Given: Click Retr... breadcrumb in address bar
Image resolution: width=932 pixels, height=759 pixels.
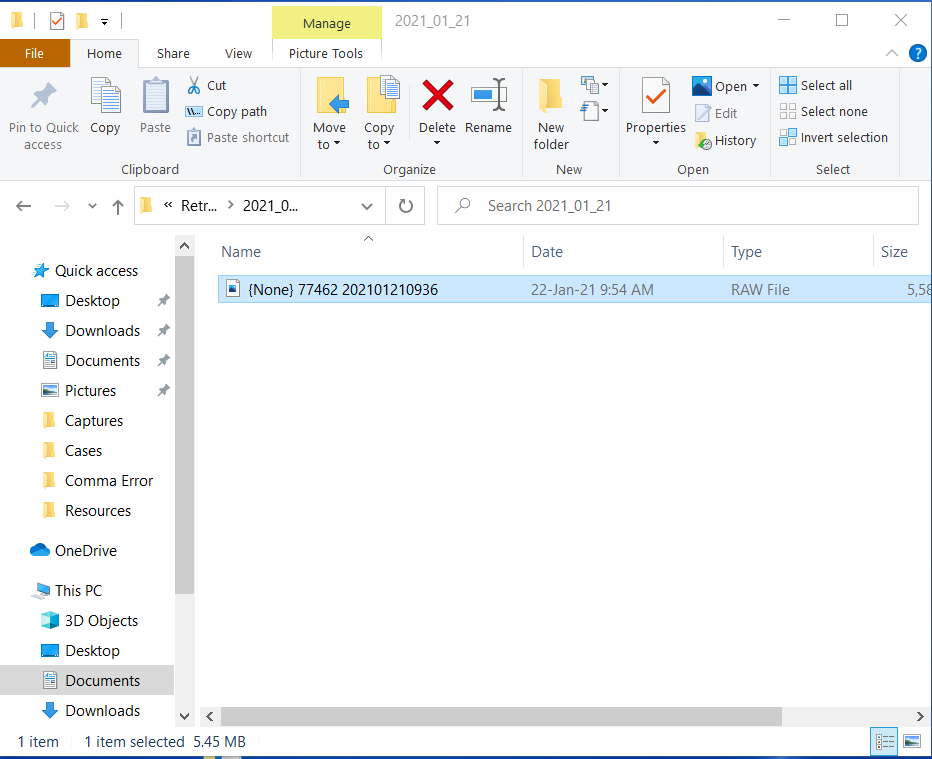Looking at the screenshot, I should (x=199, y=206).
